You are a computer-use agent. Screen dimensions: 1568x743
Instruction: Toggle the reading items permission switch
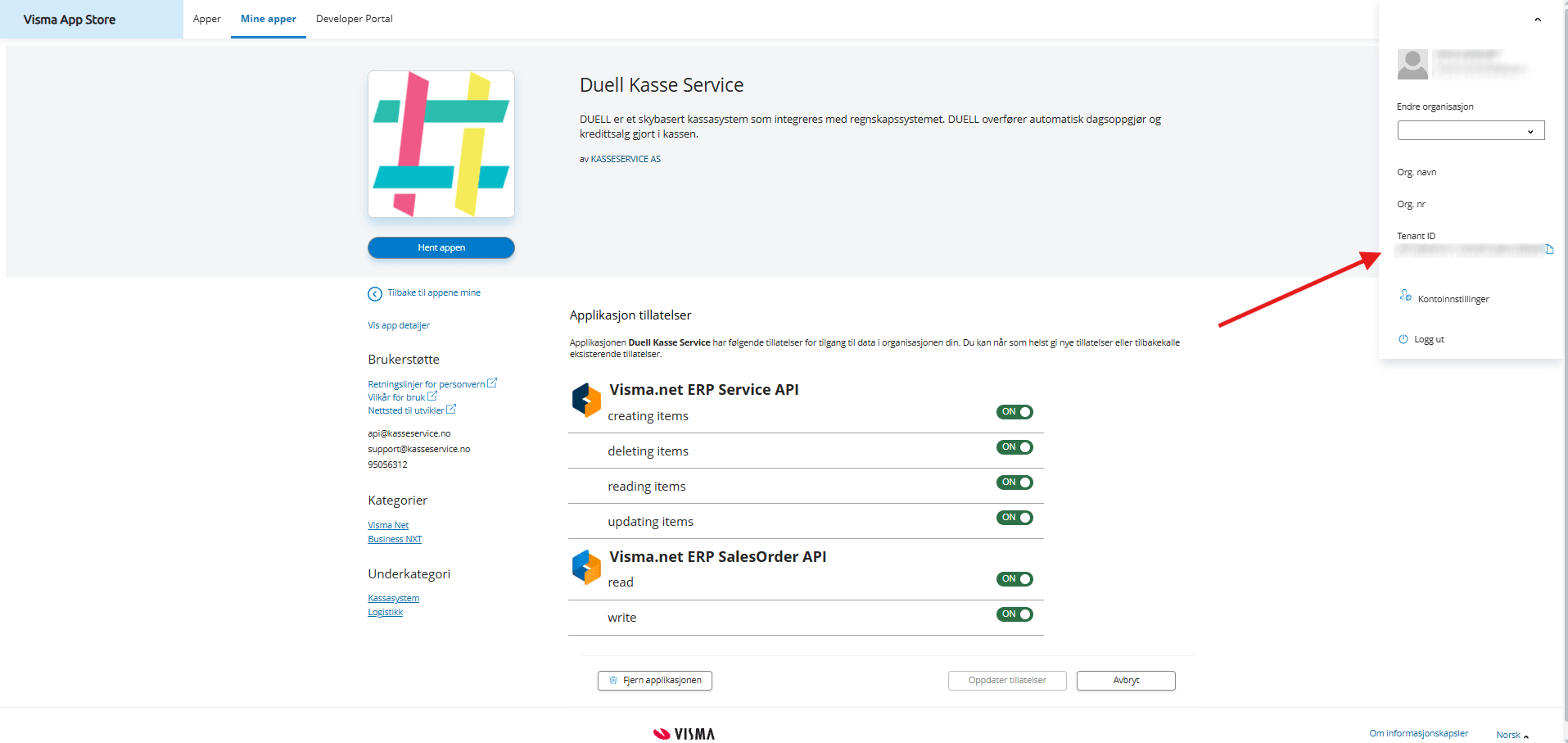pyautogui.click(x=1014, y=482)
